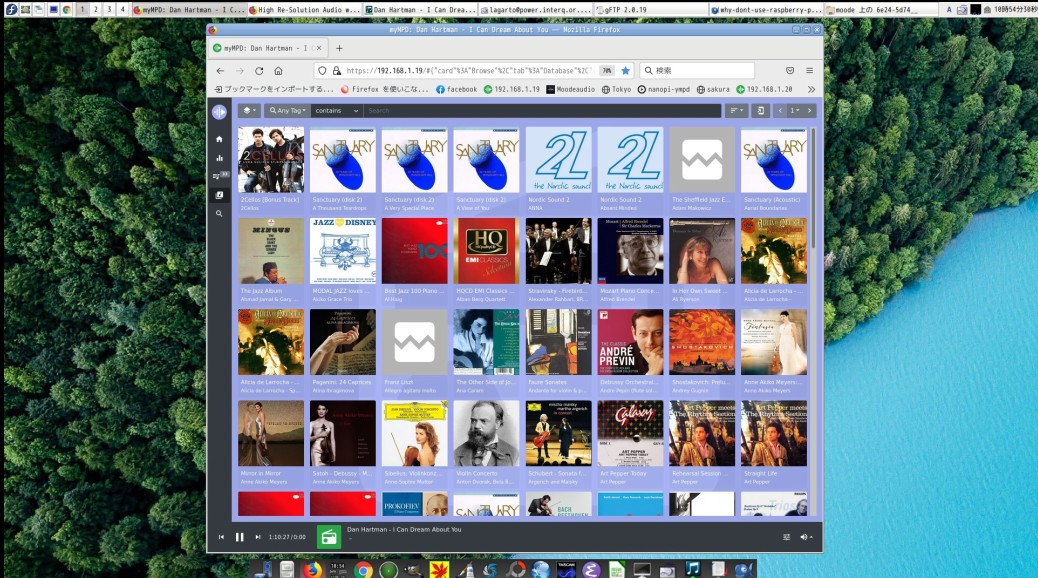Open the nanopi-ympd bookmark

(665, 89)
